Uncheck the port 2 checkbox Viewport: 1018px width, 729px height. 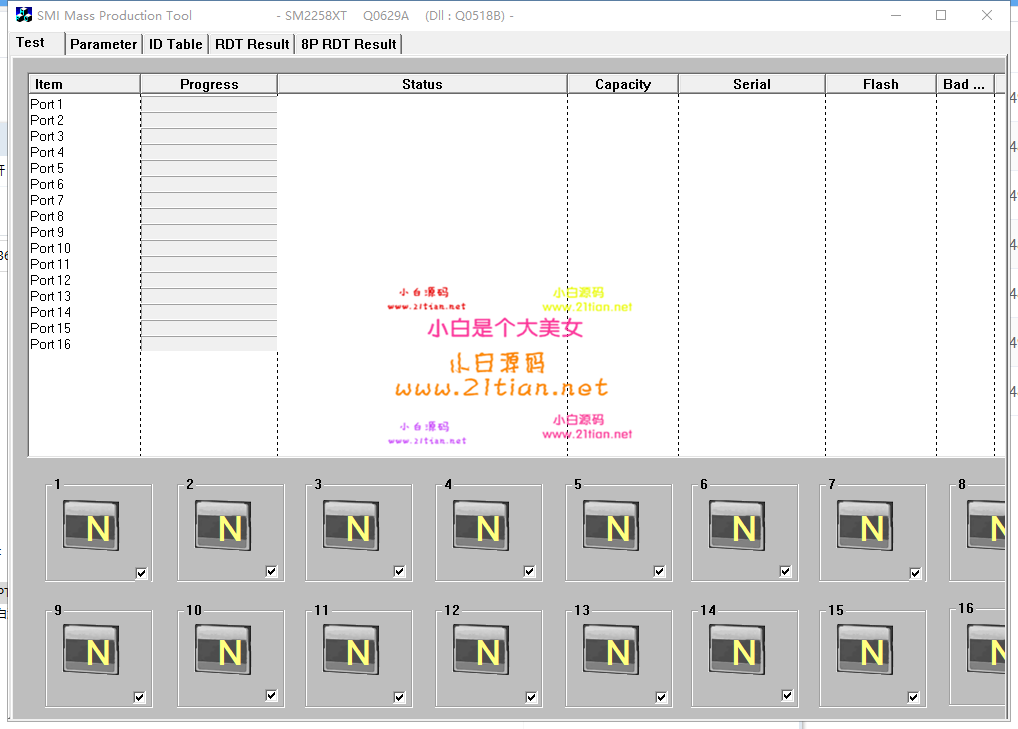[272, 572]
